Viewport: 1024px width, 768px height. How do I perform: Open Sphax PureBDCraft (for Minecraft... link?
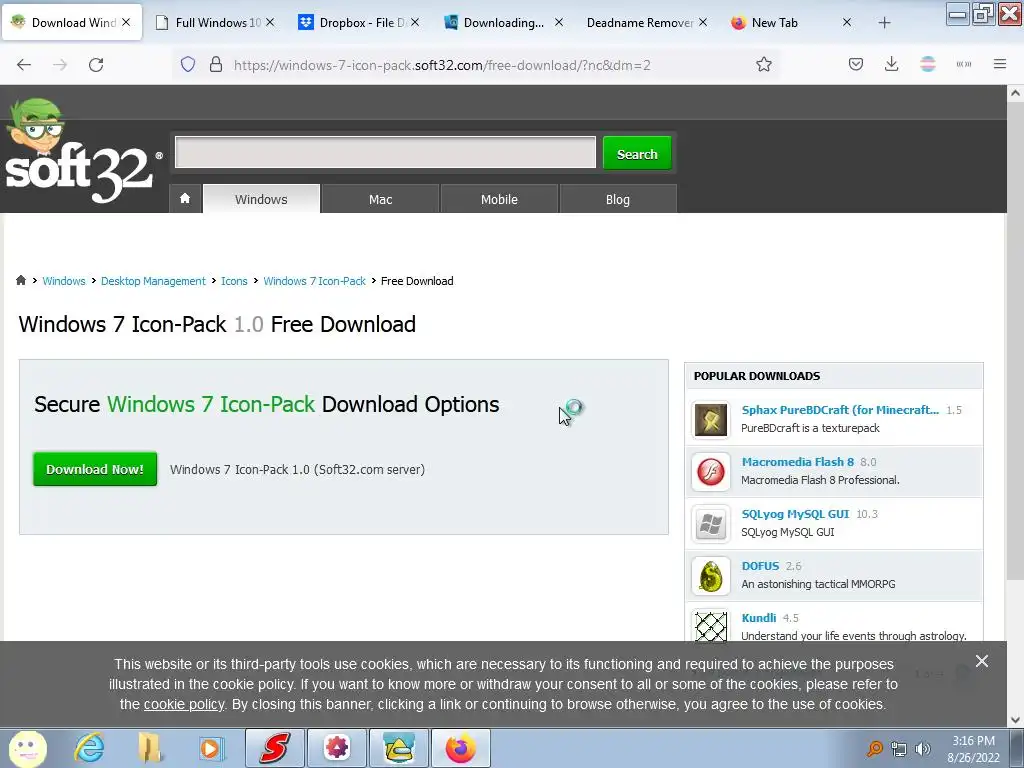[840, 409]
